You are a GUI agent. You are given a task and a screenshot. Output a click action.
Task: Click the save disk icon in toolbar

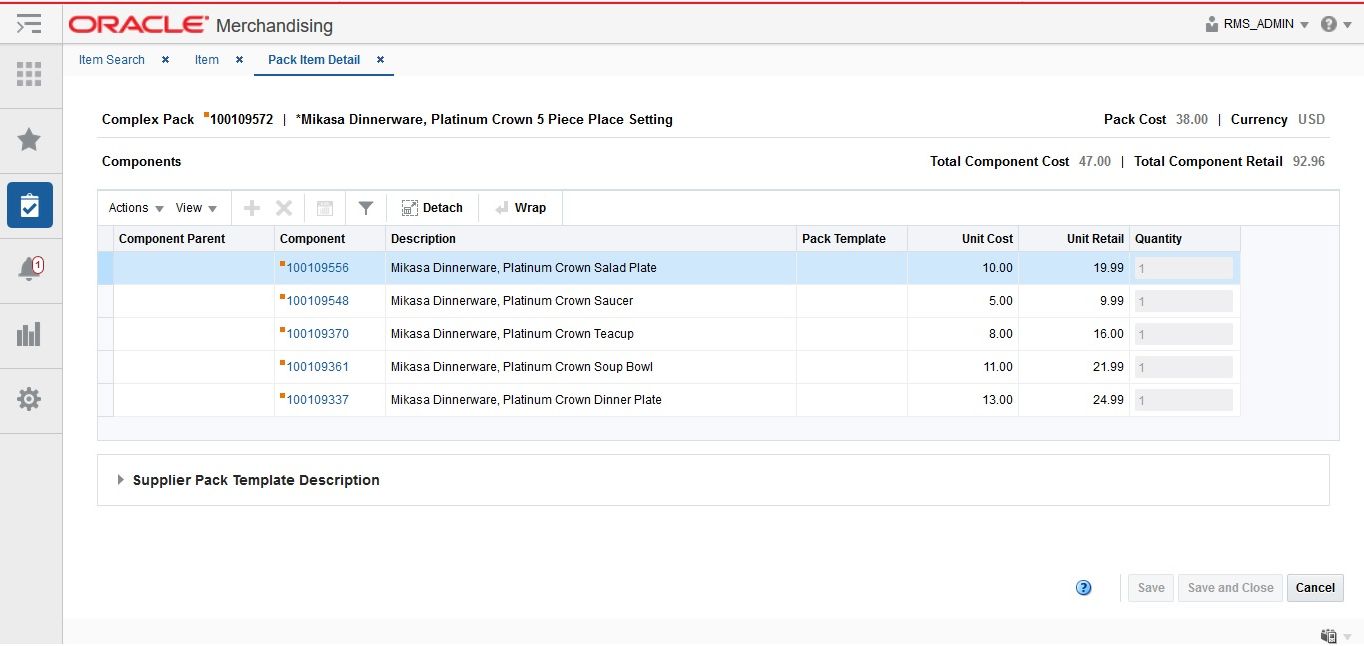(x=325, y=208)
